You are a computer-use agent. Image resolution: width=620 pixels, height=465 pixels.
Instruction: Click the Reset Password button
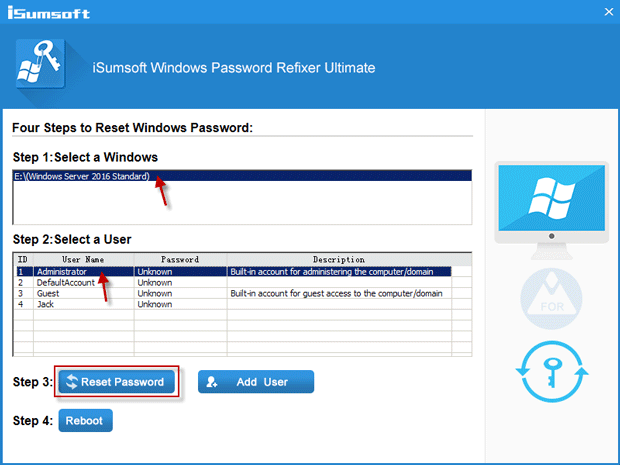click(117, 382)
